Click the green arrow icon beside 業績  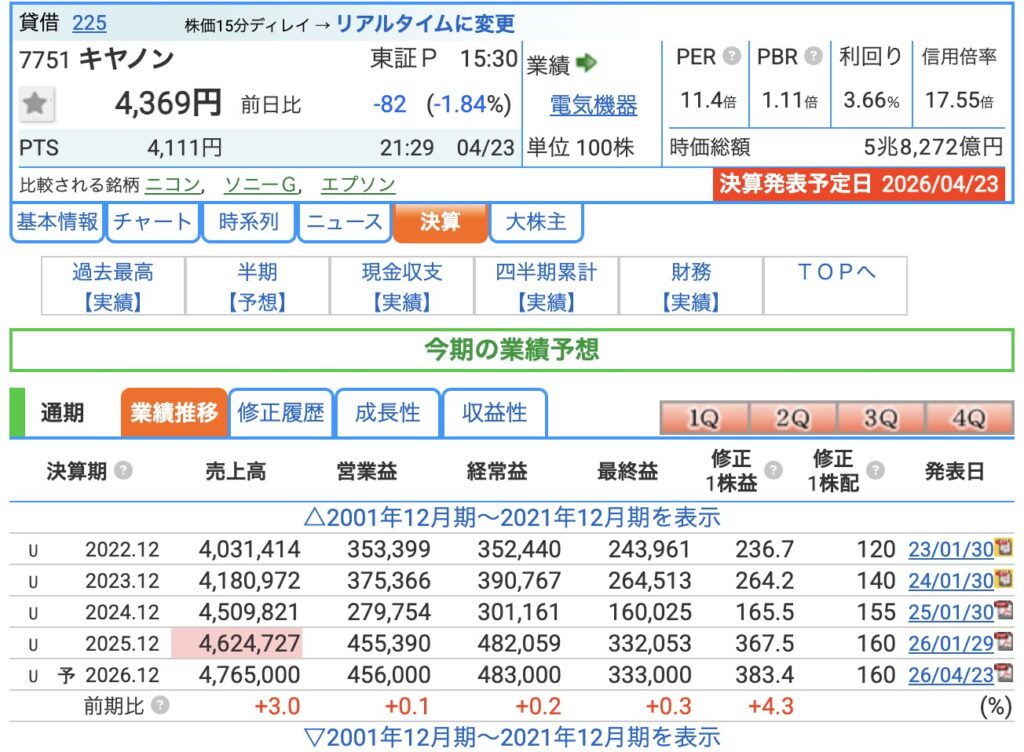(586, 64)
